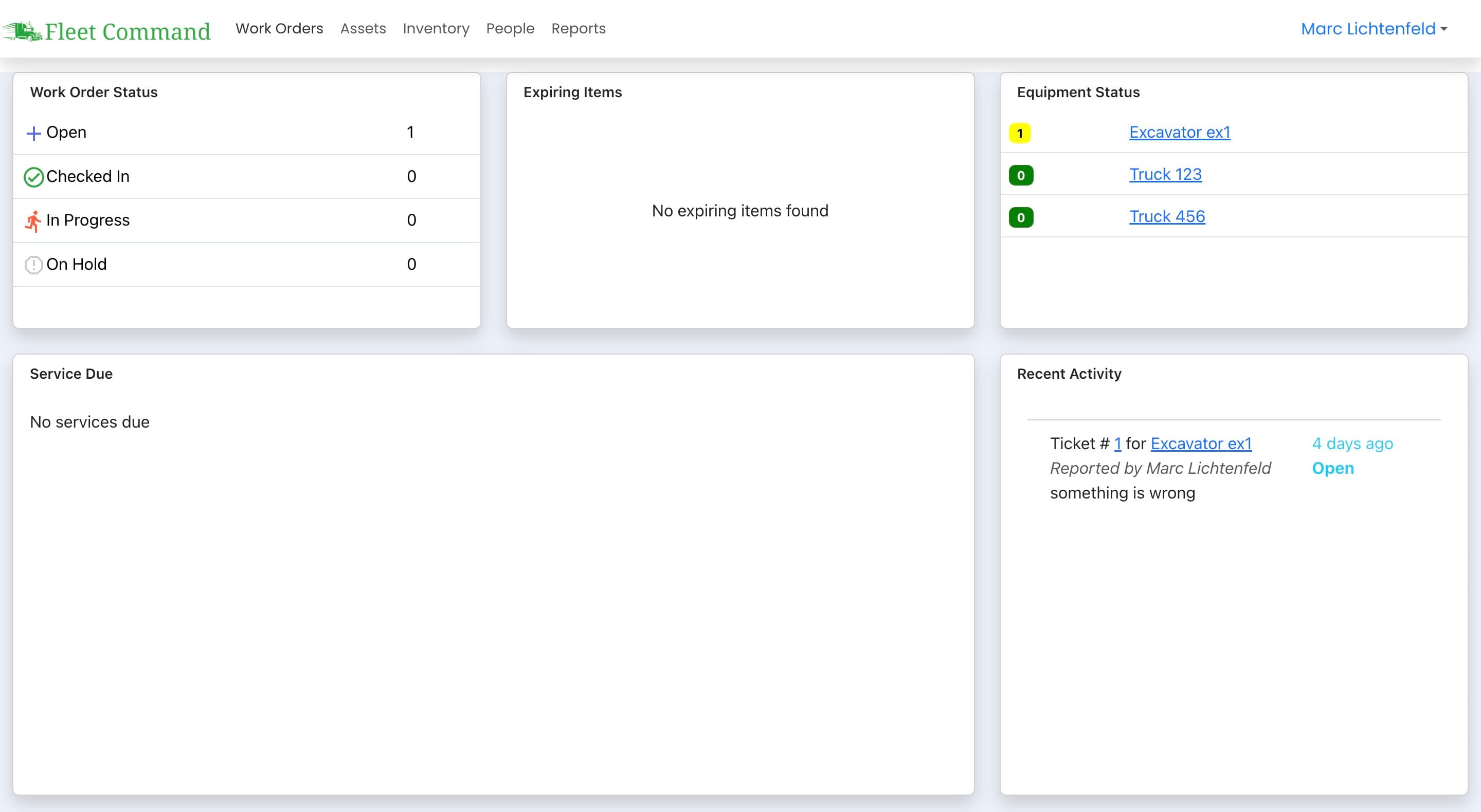This screenshot has width=1481, height=812.
Task: Click the blue plus icon beside Open
Action: pyautogui.click(x=33, y=133)
